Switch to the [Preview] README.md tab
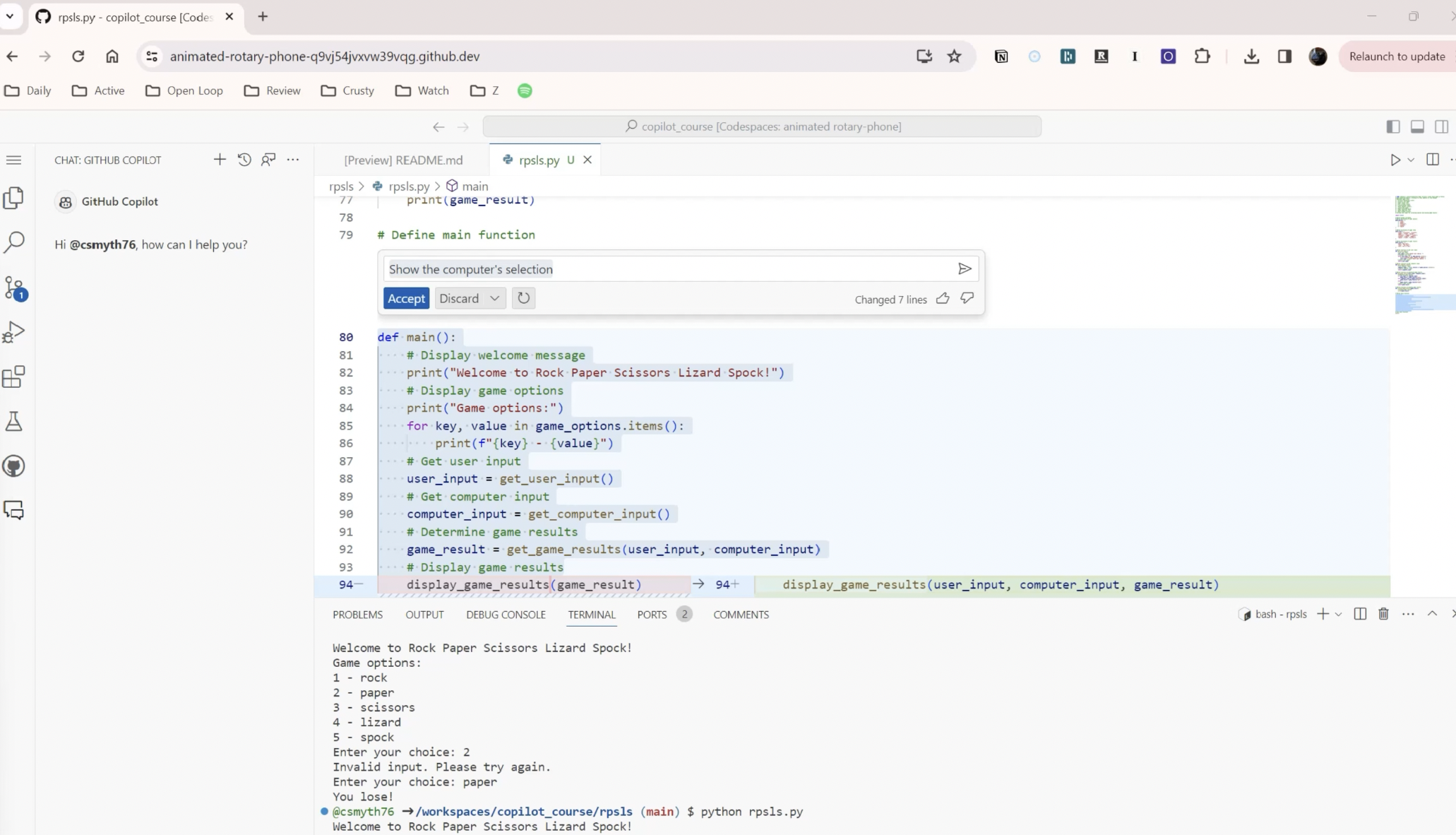The width and height of the screenshot is (1456, 835). pos(403,160)
